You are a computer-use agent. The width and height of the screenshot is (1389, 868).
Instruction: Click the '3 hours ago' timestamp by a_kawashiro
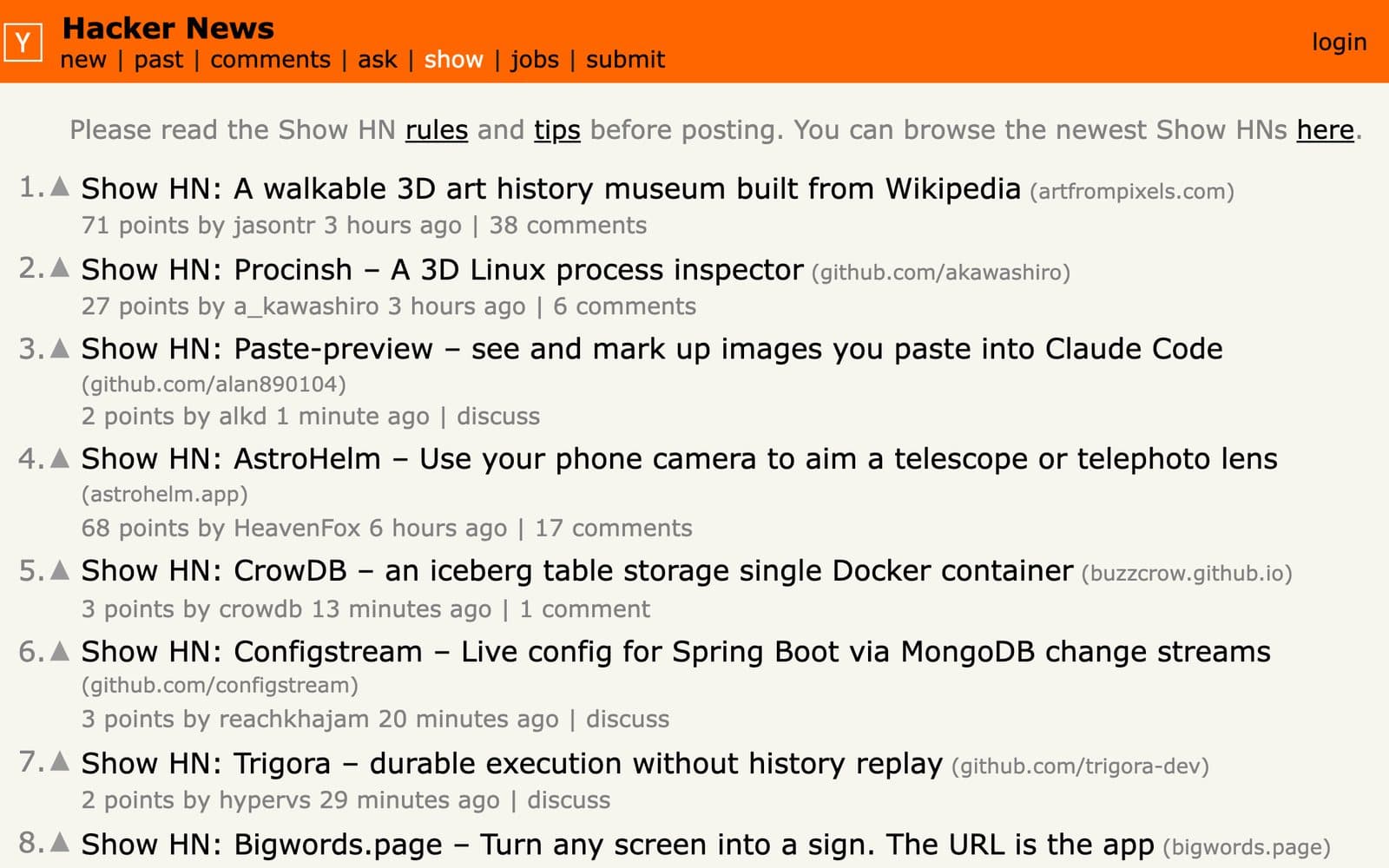457,306
